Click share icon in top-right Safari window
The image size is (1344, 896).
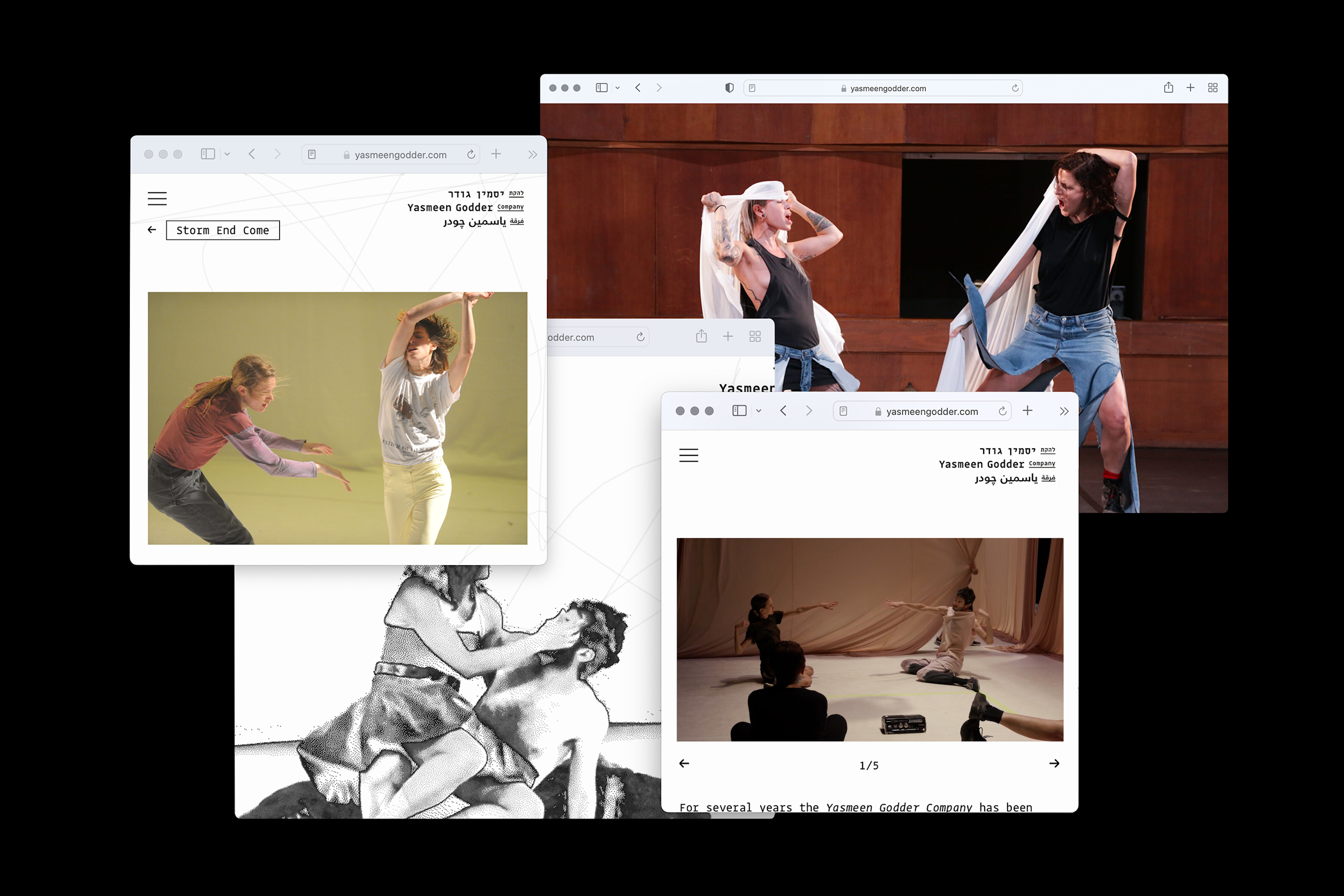tap(1168, 87)
